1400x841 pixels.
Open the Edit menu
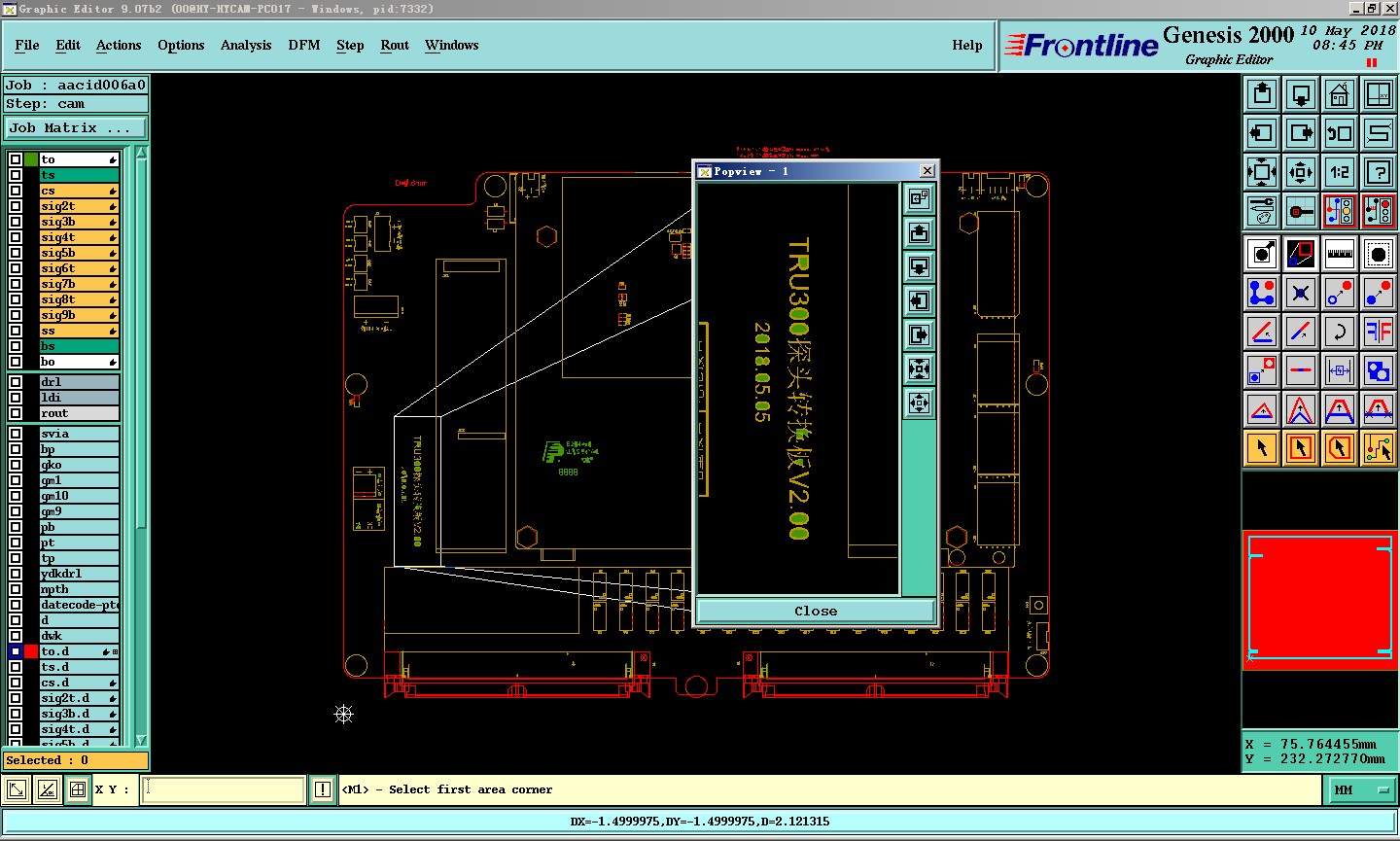68,46
